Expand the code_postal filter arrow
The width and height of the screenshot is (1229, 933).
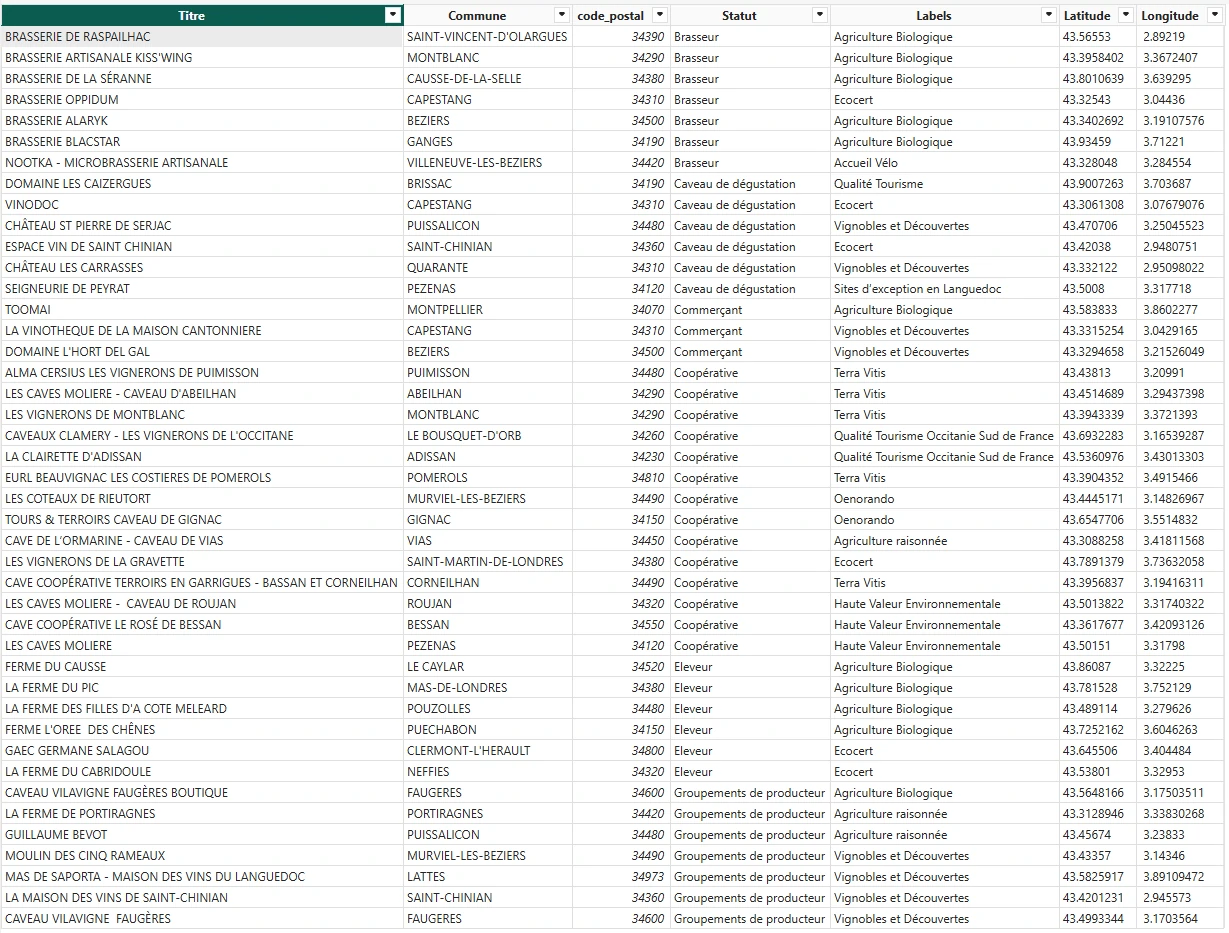pyautogui.click(x=659, y=15)
